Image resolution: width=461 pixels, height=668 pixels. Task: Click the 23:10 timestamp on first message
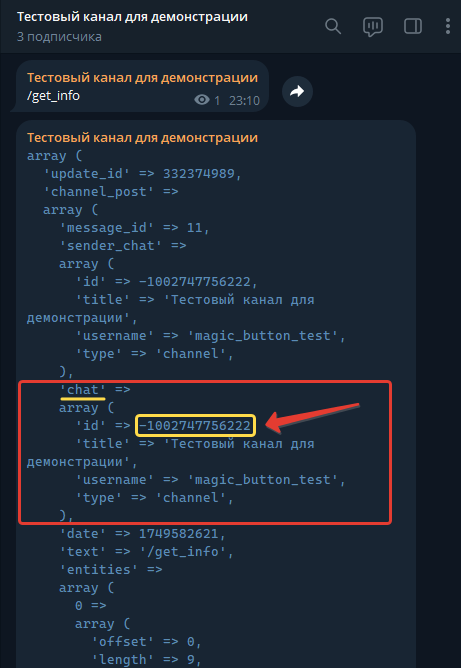244,101
